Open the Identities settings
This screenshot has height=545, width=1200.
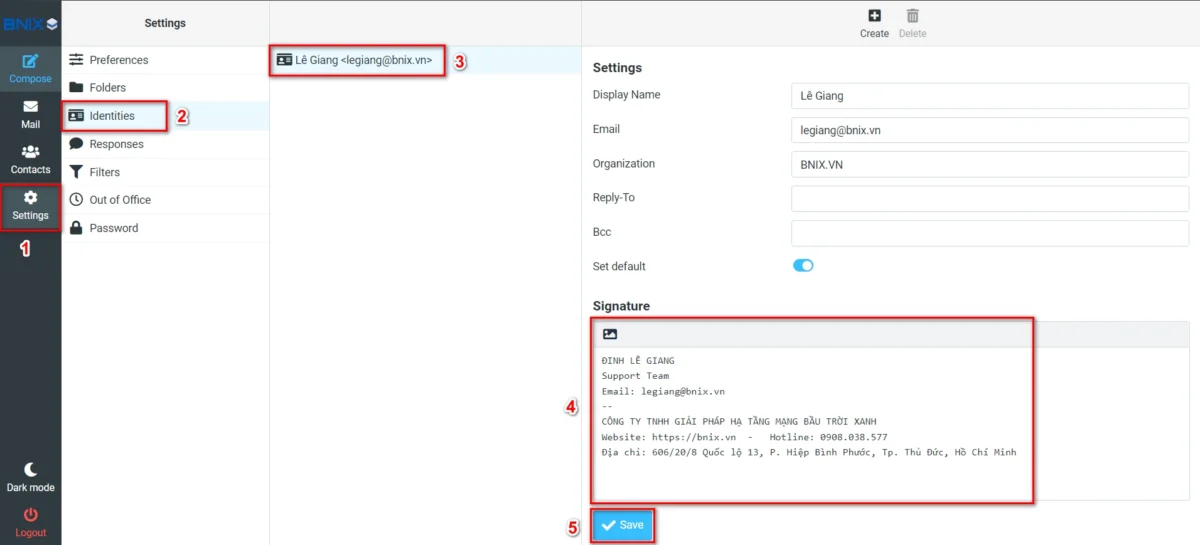[166, 116]
